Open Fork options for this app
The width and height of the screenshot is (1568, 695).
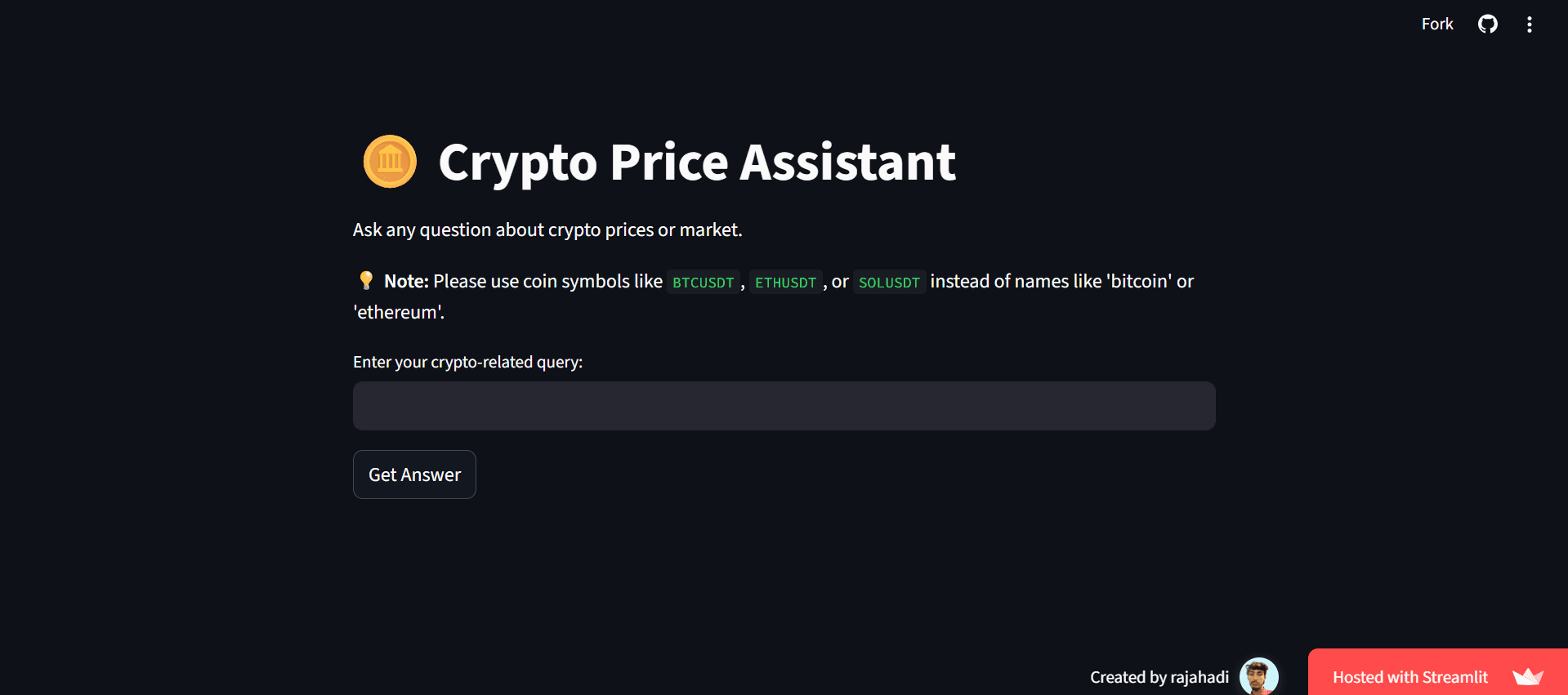tap(1436, 24)
